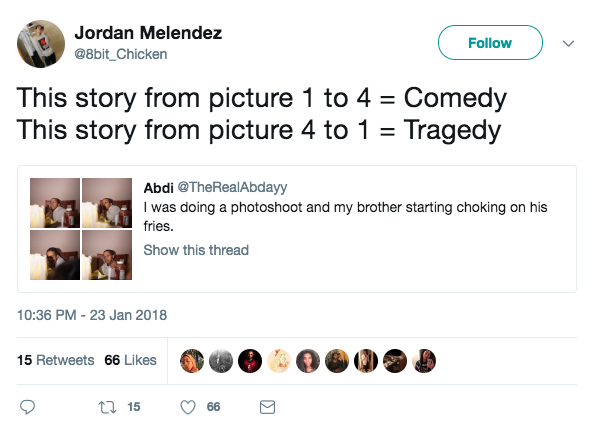Open the tweet timestamp 10:36 PM link
This screenshot has width=607, height=435.
tap(92, 314)
